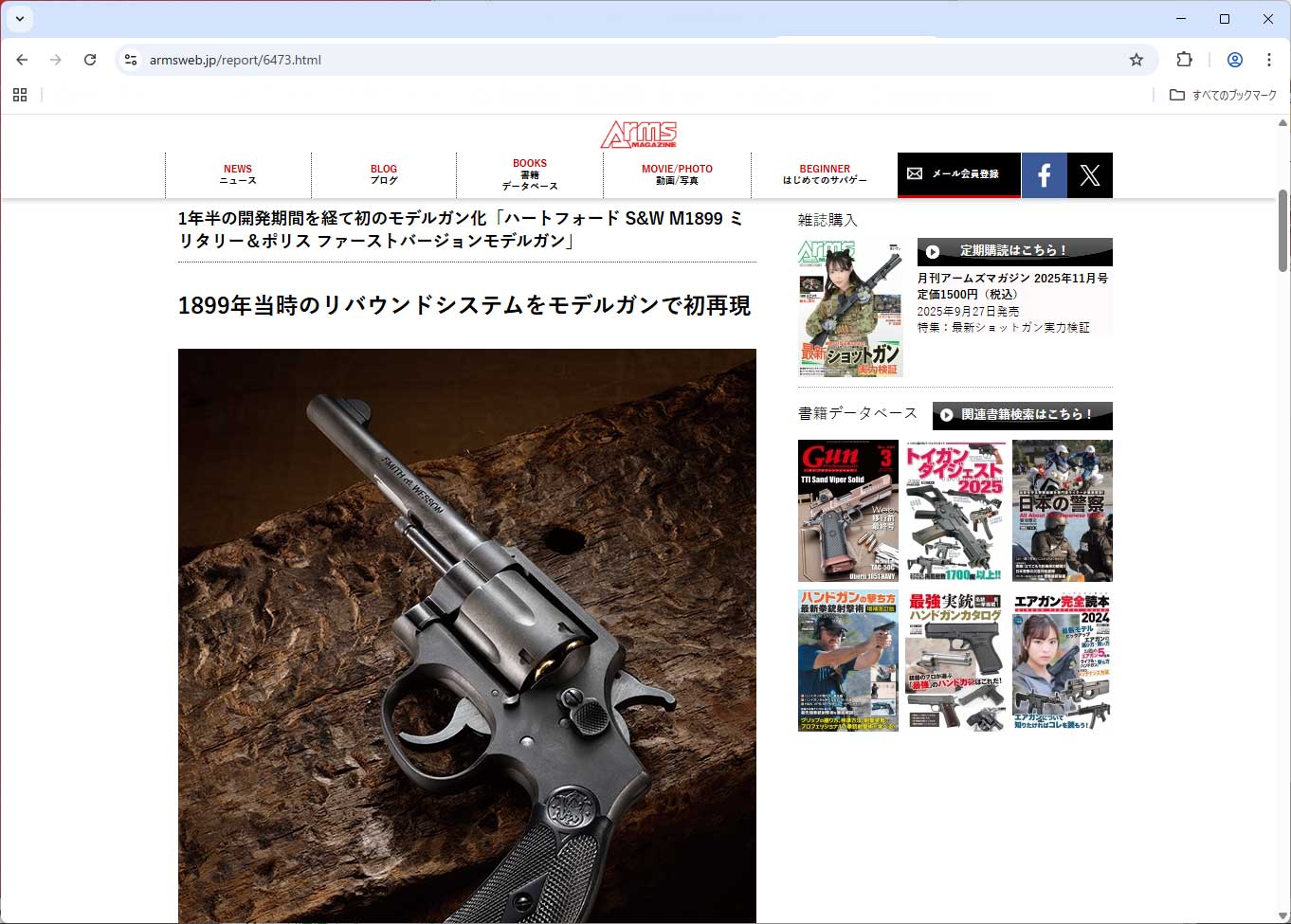Reload the page with refresh icon
The height and width of the screenshot is (924, 1291).
coord(90,60)
